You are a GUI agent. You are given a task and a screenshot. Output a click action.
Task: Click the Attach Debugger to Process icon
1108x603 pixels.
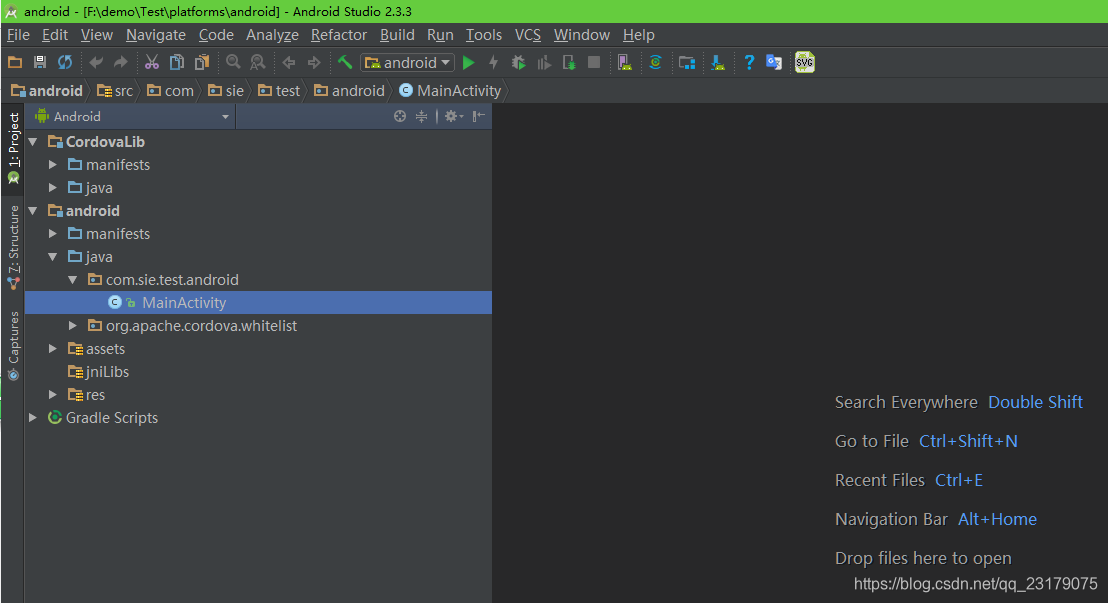tap(569, 63)
